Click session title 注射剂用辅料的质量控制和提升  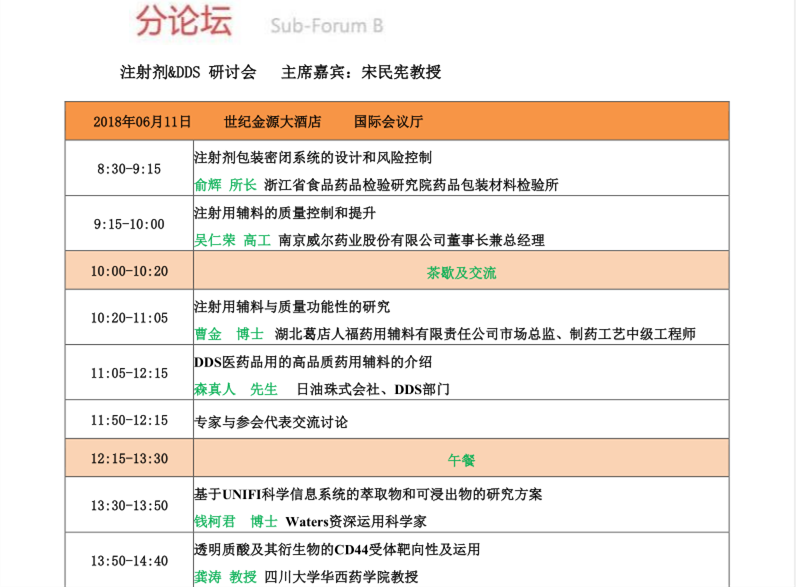(285, 212)
